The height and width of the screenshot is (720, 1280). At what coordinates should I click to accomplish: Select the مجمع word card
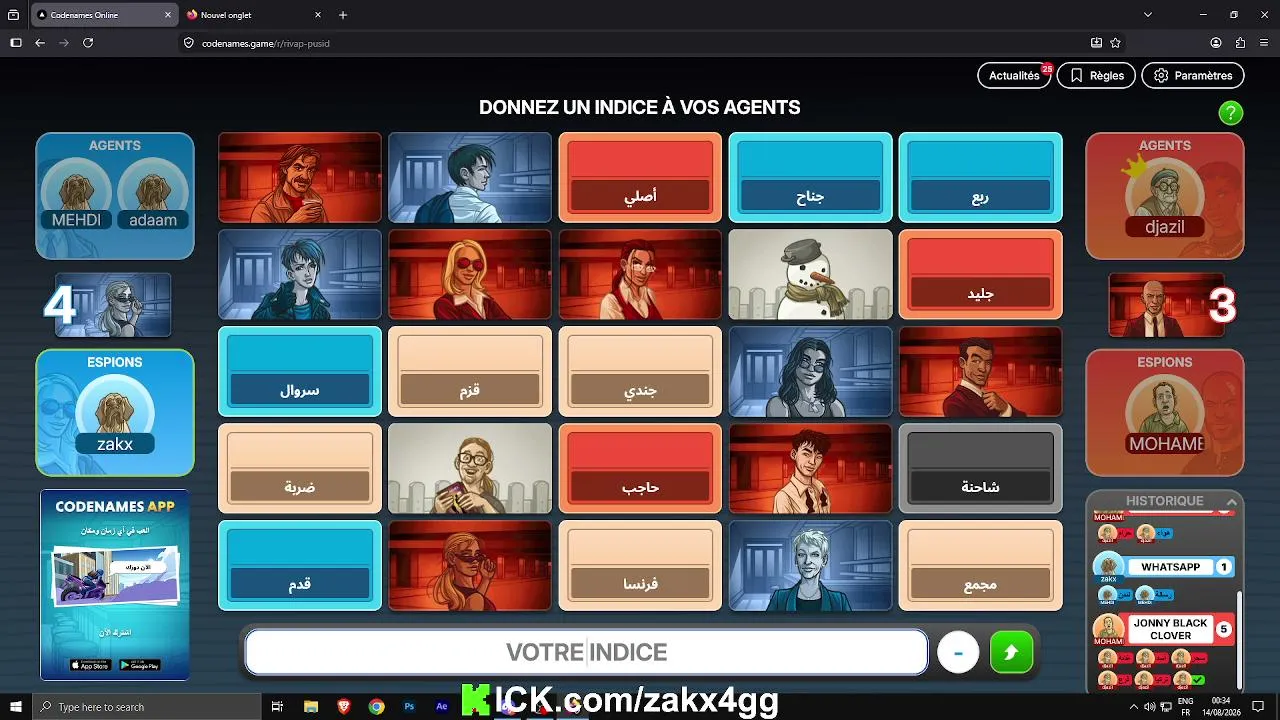click(980, 565)
